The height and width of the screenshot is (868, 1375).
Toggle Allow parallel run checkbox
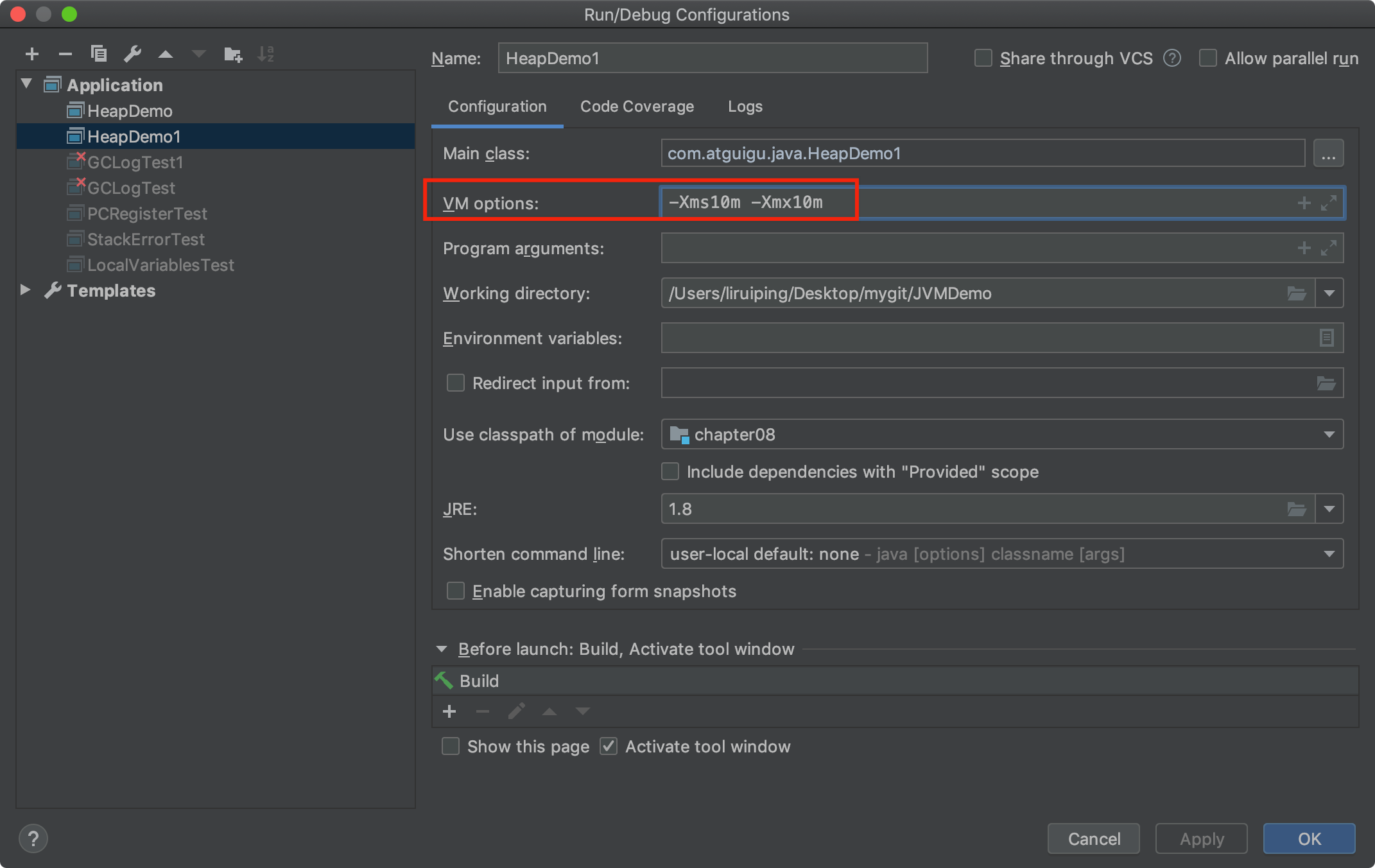1207,58
